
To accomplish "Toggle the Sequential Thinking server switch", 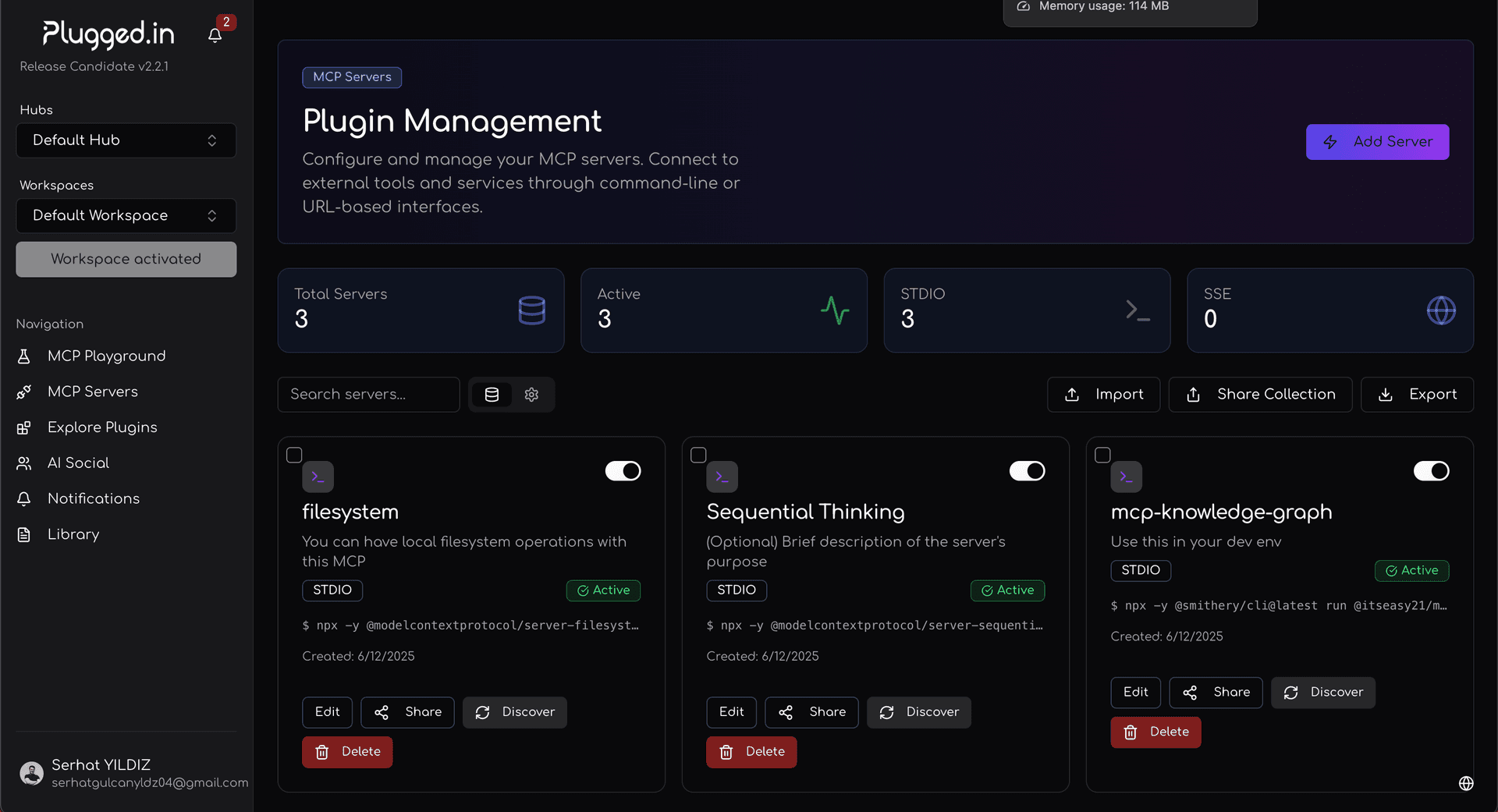I will coord(1027,471).
